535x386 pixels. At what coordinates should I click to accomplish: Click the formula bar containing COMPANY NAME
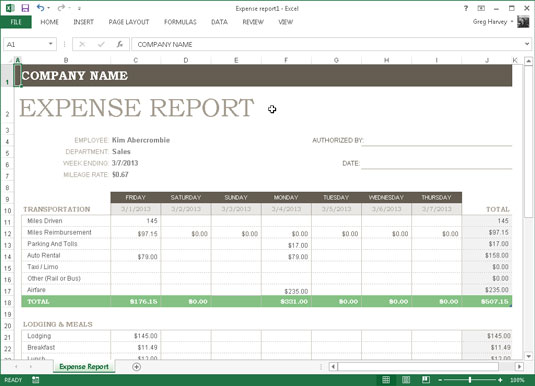coord(327,44)
